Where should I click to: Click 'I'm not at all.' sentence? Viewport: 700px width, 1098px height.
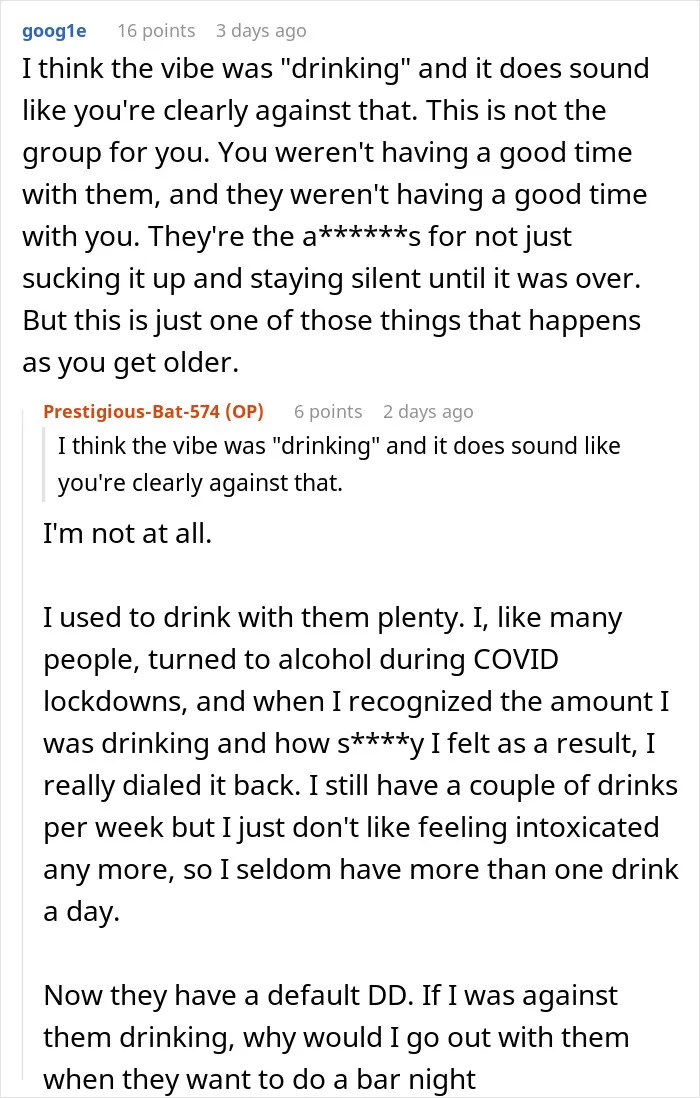127,534
